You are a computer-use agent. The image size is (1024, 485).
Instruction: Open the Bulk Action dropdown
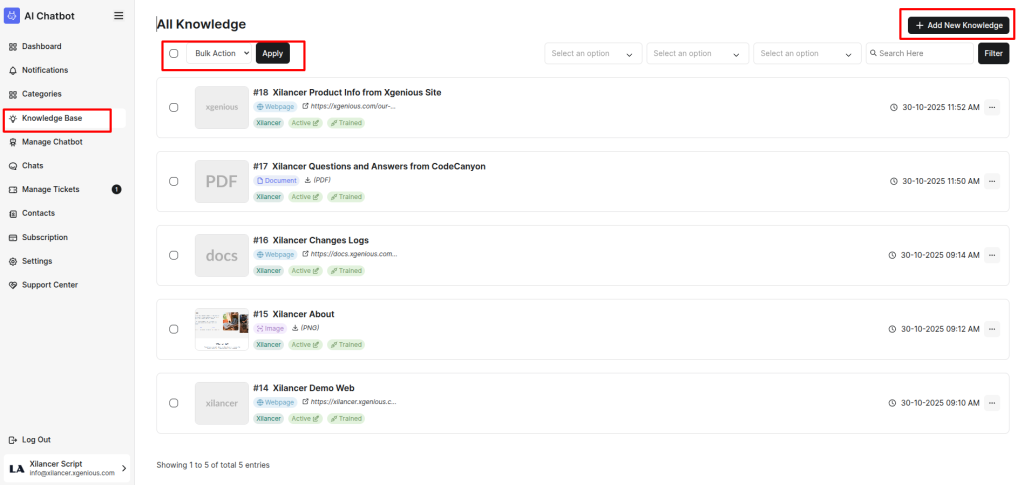click(x=220, y=53)
